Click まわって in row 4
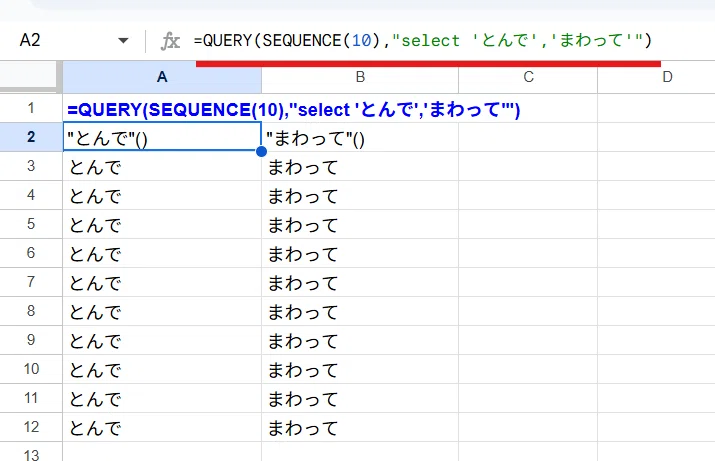715x461 pixels. tap(303, 197)
